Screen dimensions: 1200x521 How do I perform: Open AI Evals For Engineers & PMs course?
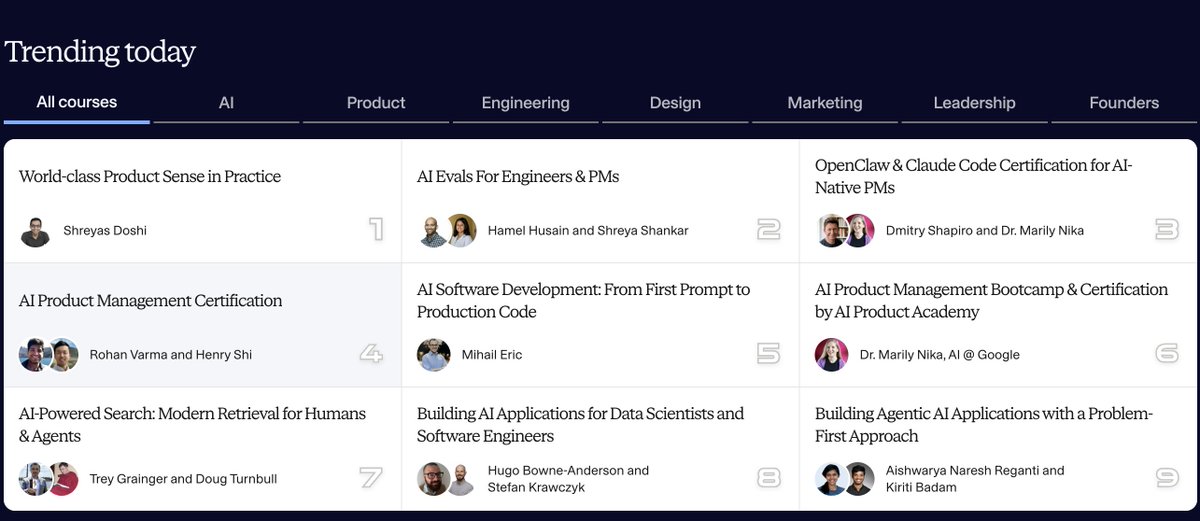518,177
